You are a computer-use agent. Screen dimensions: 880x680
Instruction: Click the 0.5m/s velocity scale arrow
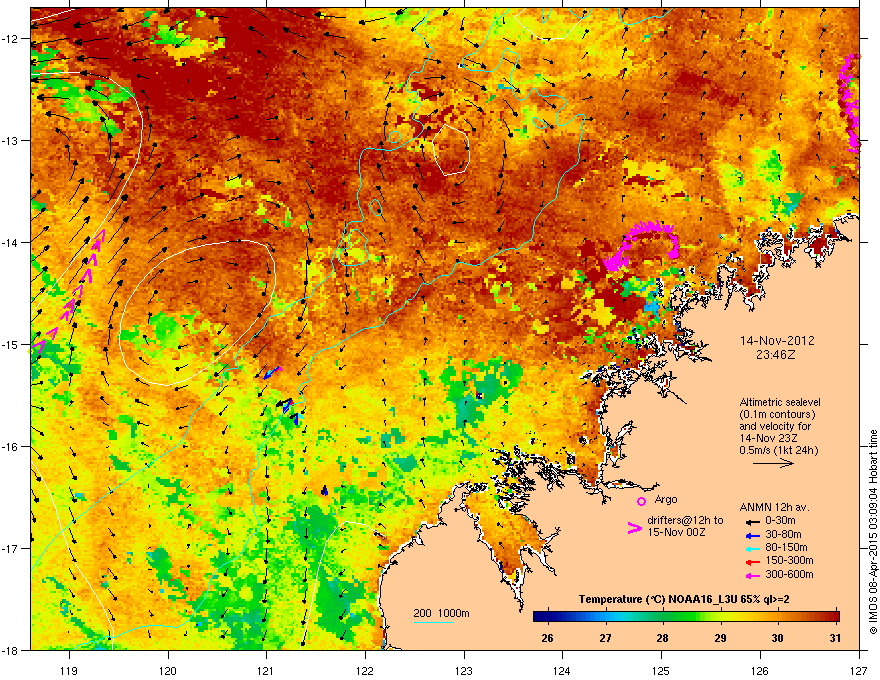pos(773,463)
